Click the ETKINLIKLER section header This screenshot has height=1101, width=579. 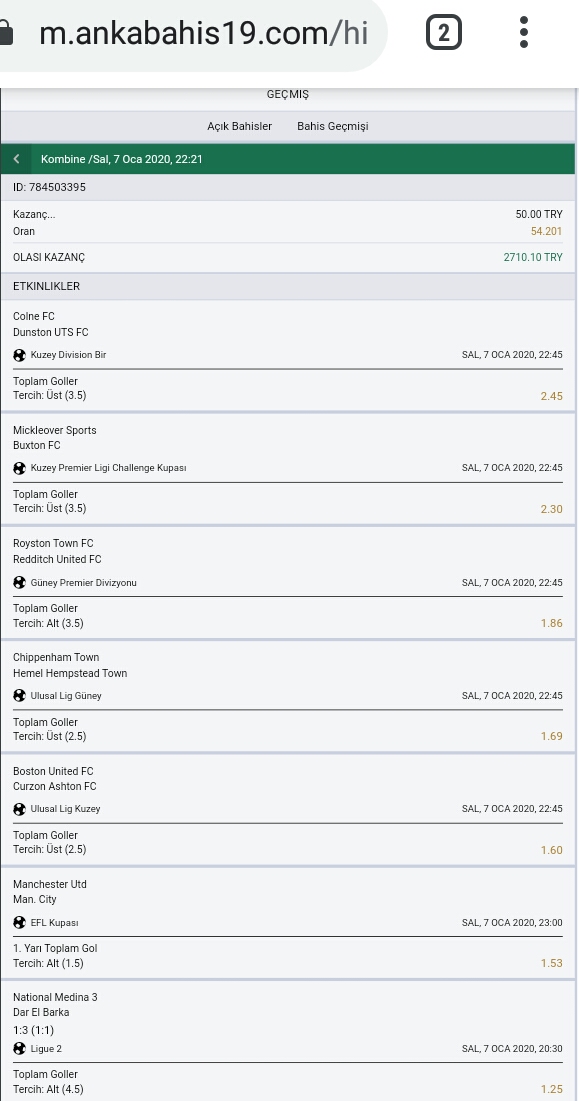pyautogui.click(x=288, y=286)
